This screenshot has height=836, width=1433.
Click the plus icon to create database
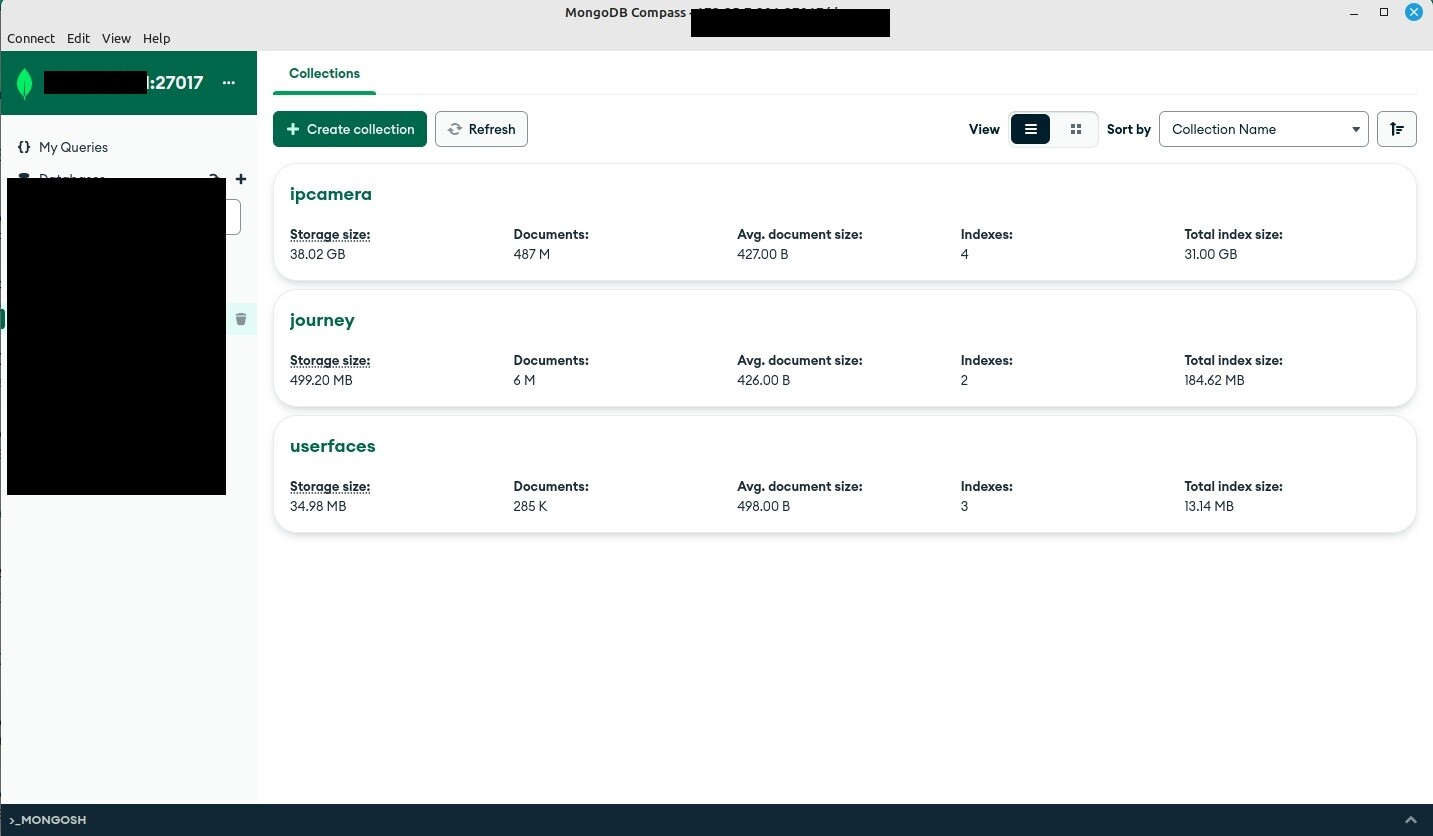[x=240, y=179]
